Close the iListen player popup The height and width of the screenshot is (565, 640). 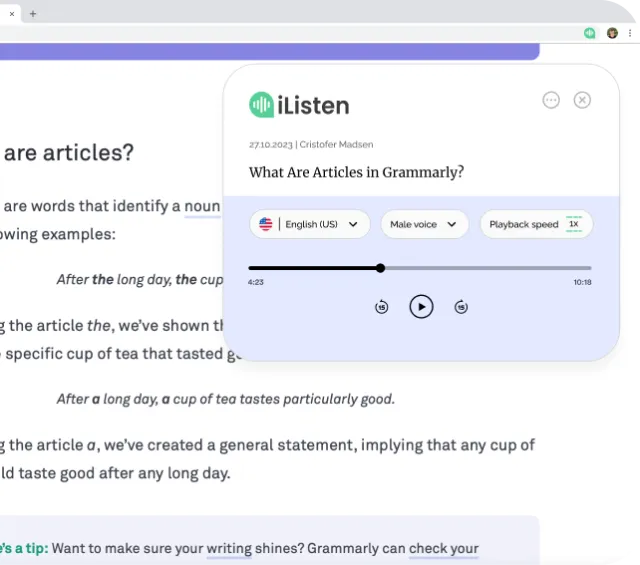582,100
